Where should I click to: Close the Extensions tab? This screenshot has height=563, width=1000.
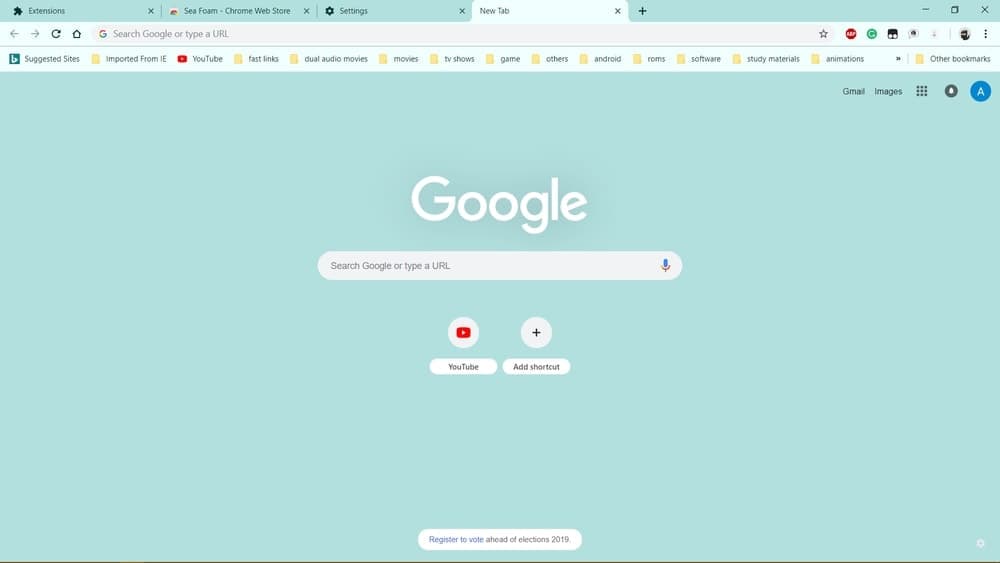pyautogui.click(x=151, y=11)
